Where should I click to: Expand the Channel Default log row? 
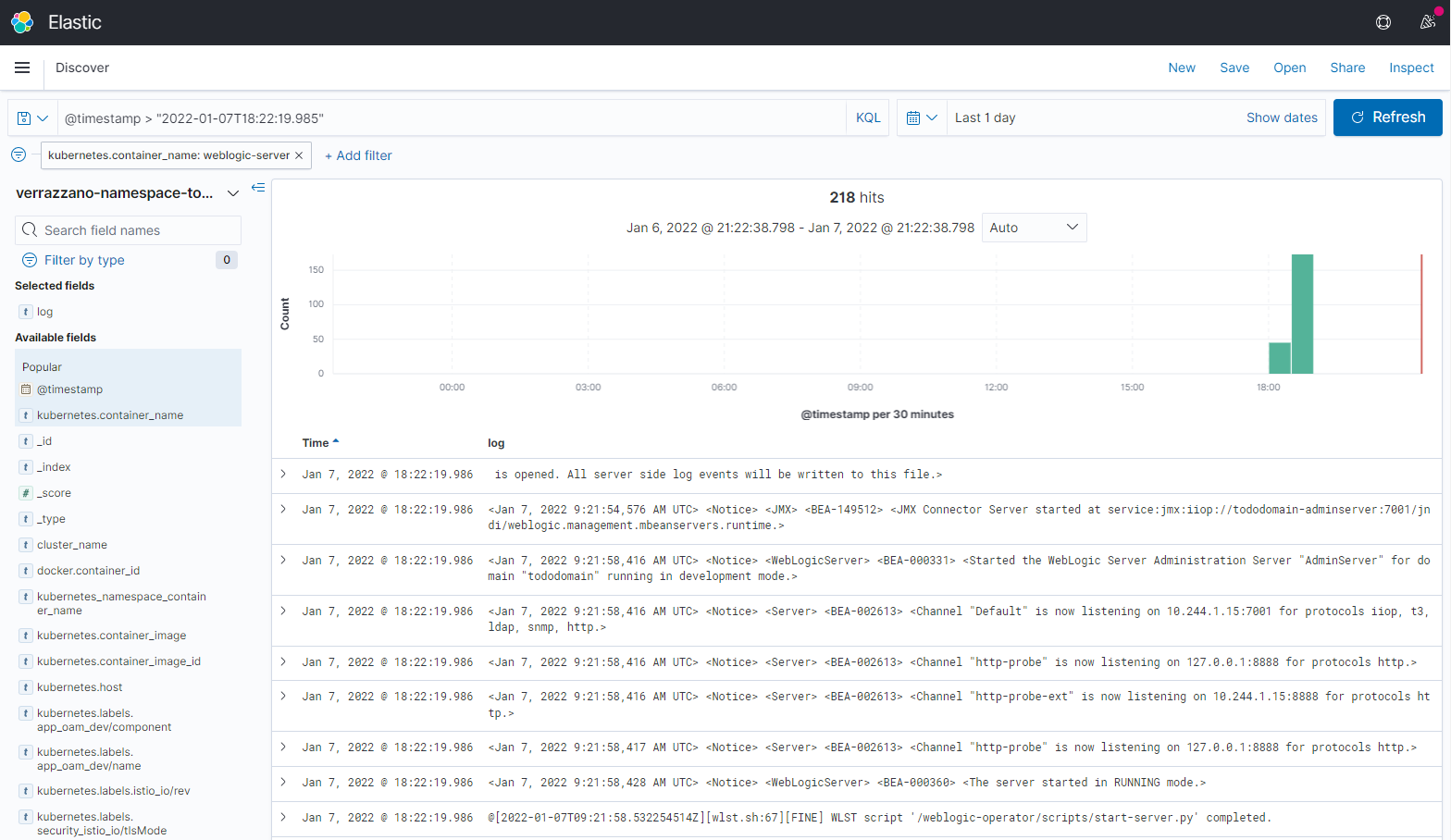point(283,611)
